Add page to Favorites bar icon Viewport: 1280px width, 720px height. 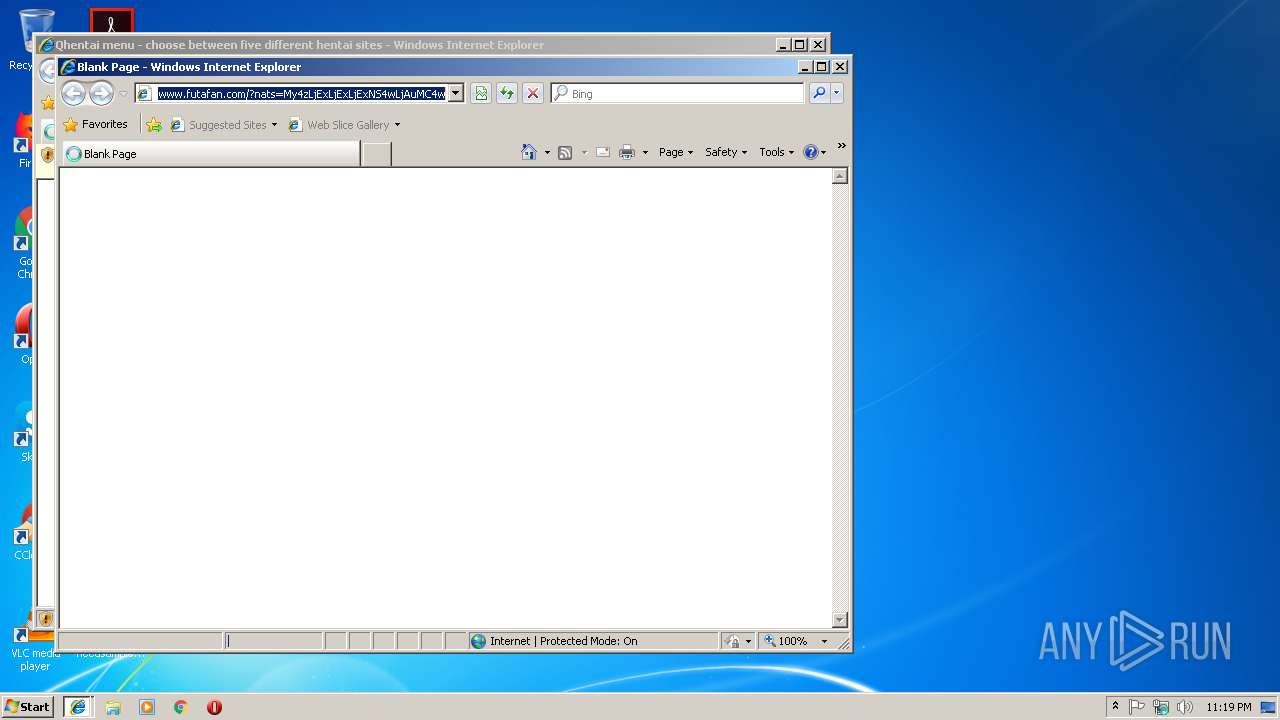pos(154,125)
